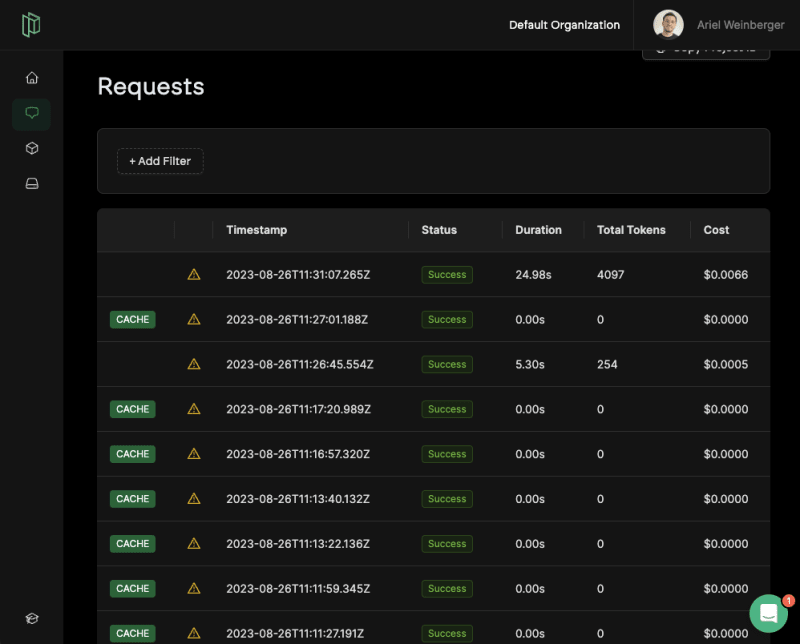Open request 2023-08-26T11:17:20.989Z

click(x=298, y=410)
